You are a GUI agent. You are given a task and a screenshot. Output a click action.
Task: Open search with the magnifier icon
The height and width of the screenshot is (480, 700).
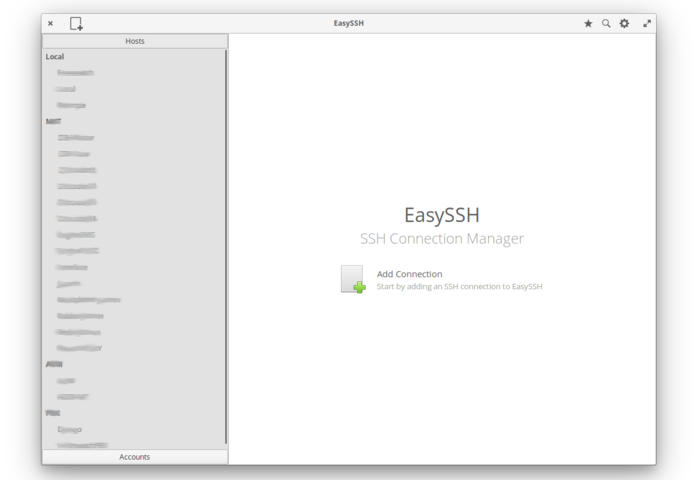(x=606, y=24)
